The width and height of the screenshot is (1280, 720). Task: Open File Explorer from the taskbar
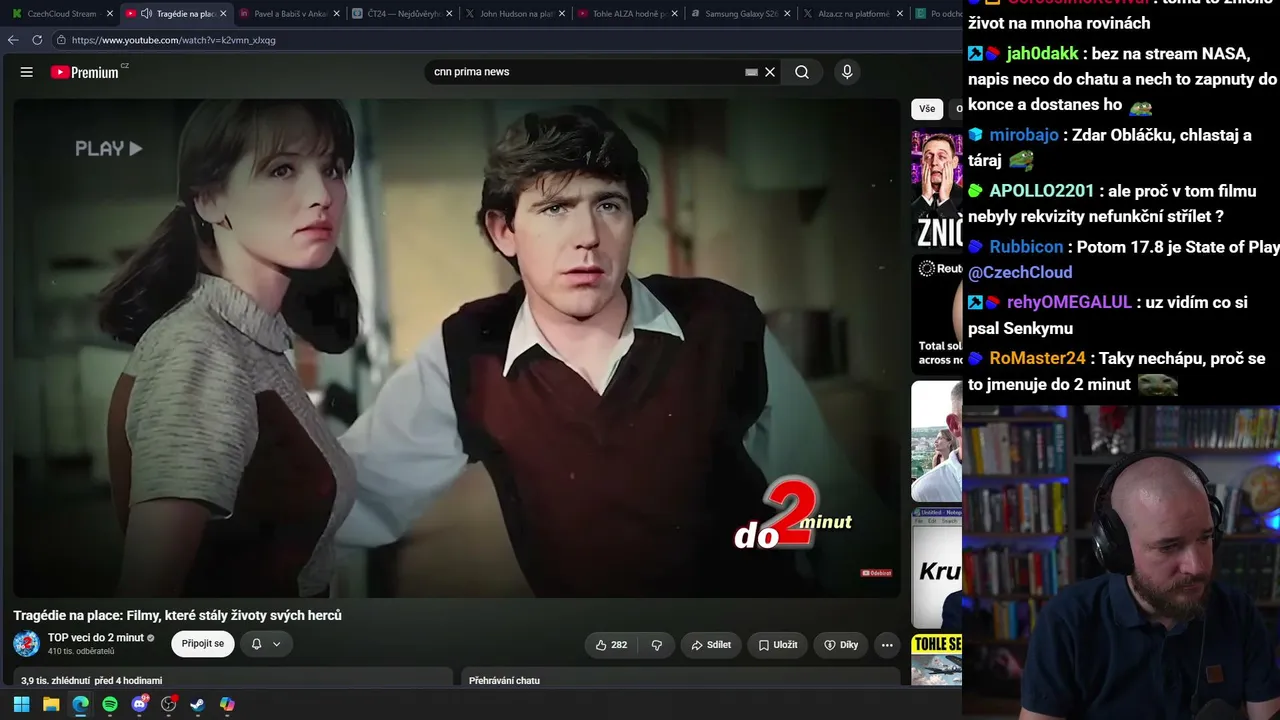(x=51, y=704)
